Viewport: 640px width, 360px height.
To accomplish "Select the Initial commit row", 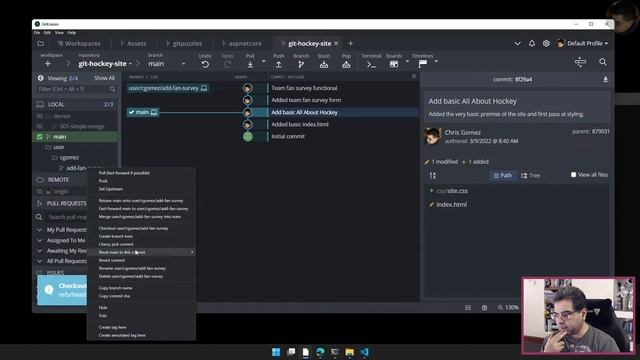I will (x=288, y=137).
